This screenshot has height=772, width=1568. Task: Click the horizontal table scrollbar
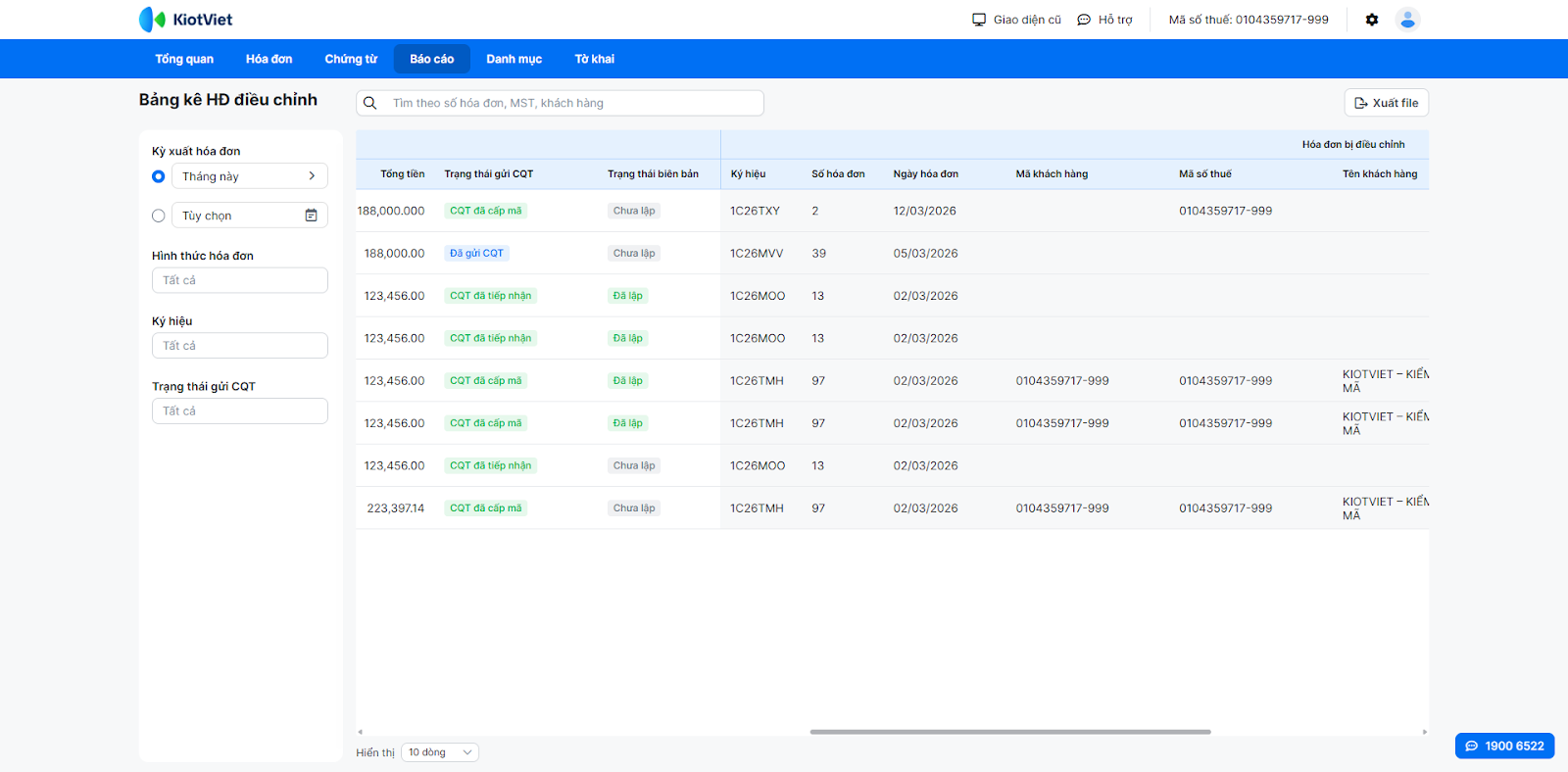pos(1009,732)
